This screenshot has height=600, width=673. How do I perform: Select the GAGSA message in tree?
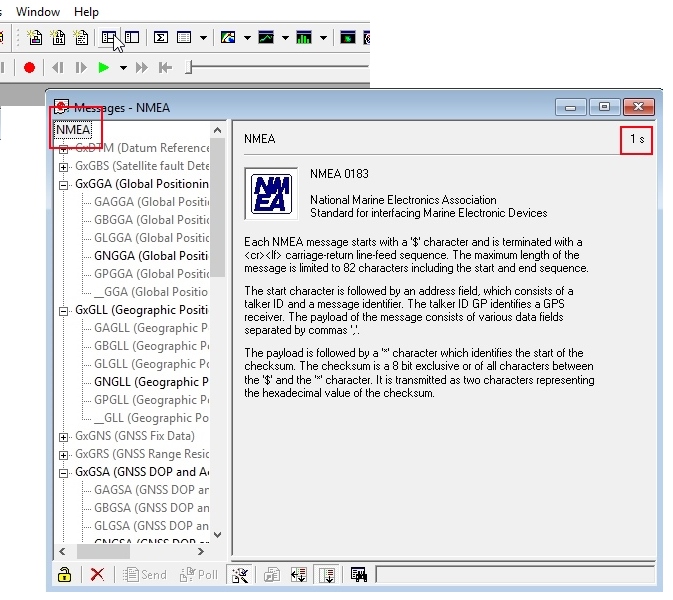click(151, 490)
